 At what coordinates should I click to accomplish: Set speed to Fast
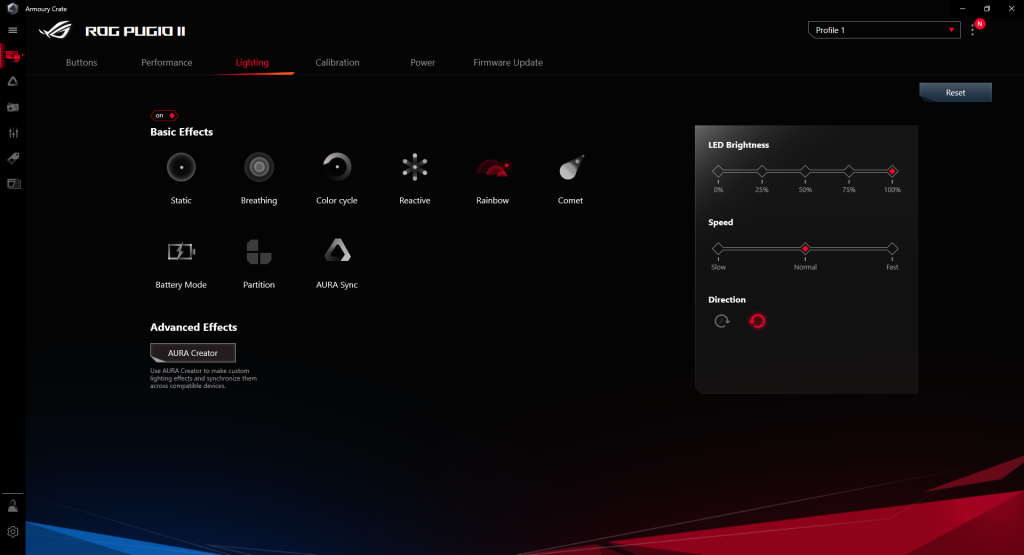[x=892, y=249]
